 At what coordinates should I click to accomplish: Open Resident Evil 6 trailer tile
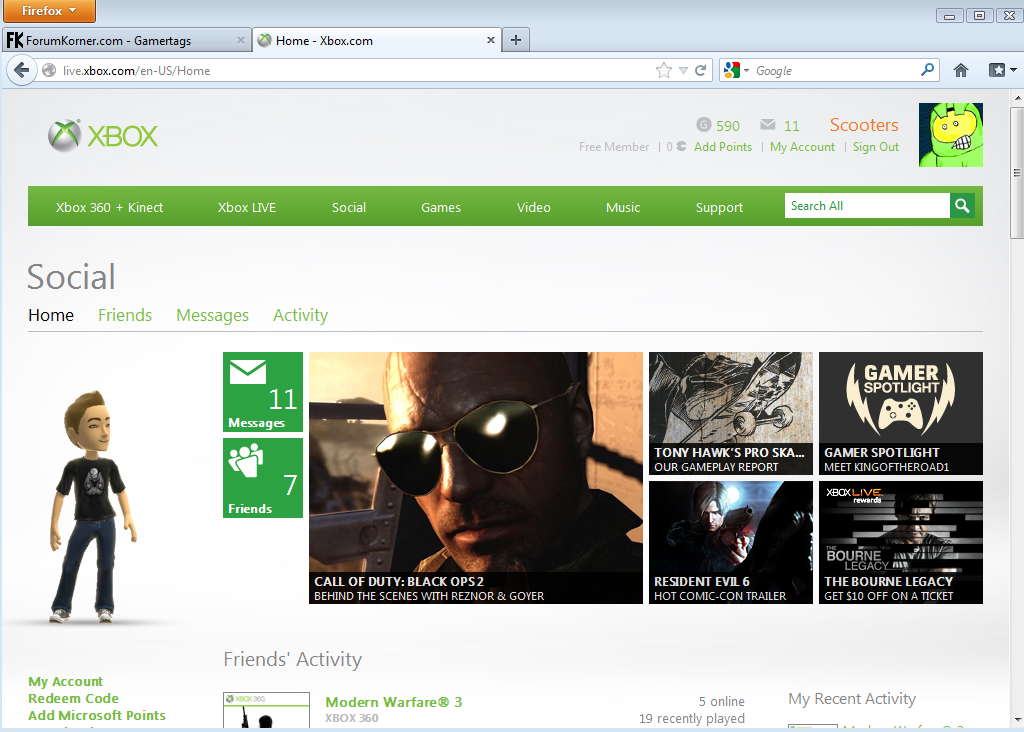pos(731,542)
